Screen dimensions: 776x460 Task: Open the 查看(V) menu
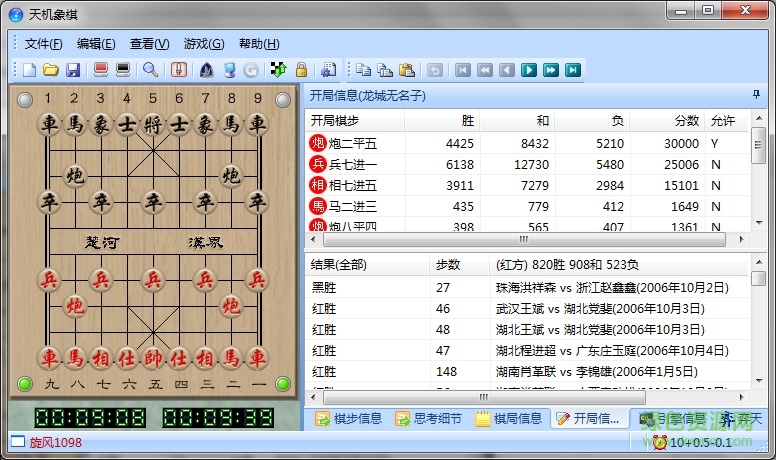[149, 44]
